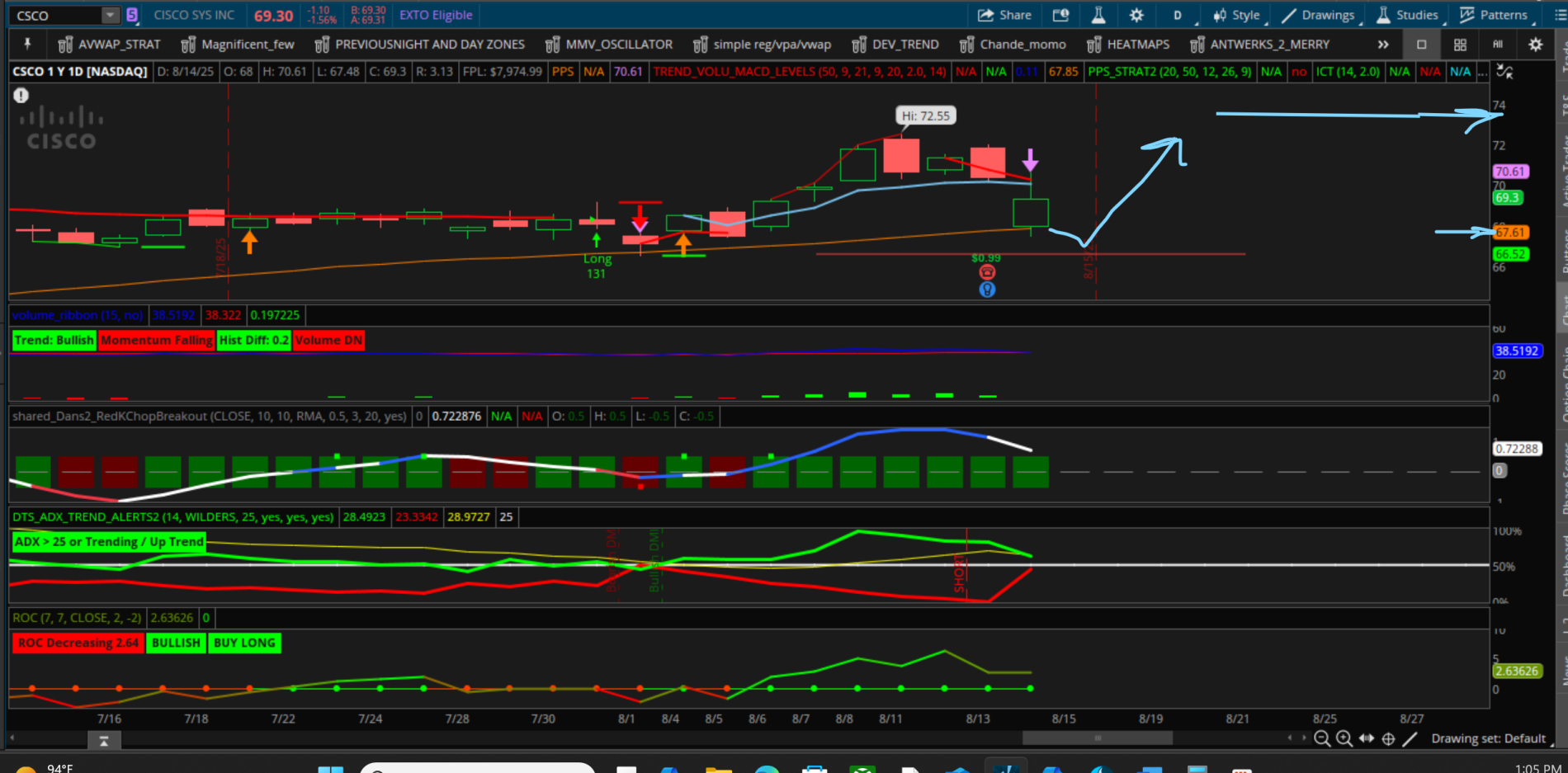Select the grid chart layout icon

click(x=1460, y=45)
